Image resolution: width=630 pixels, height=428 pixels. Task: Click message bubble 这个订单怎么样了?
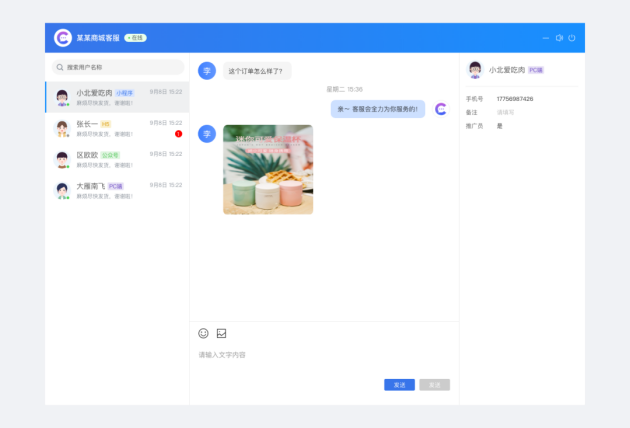point(257,71)
